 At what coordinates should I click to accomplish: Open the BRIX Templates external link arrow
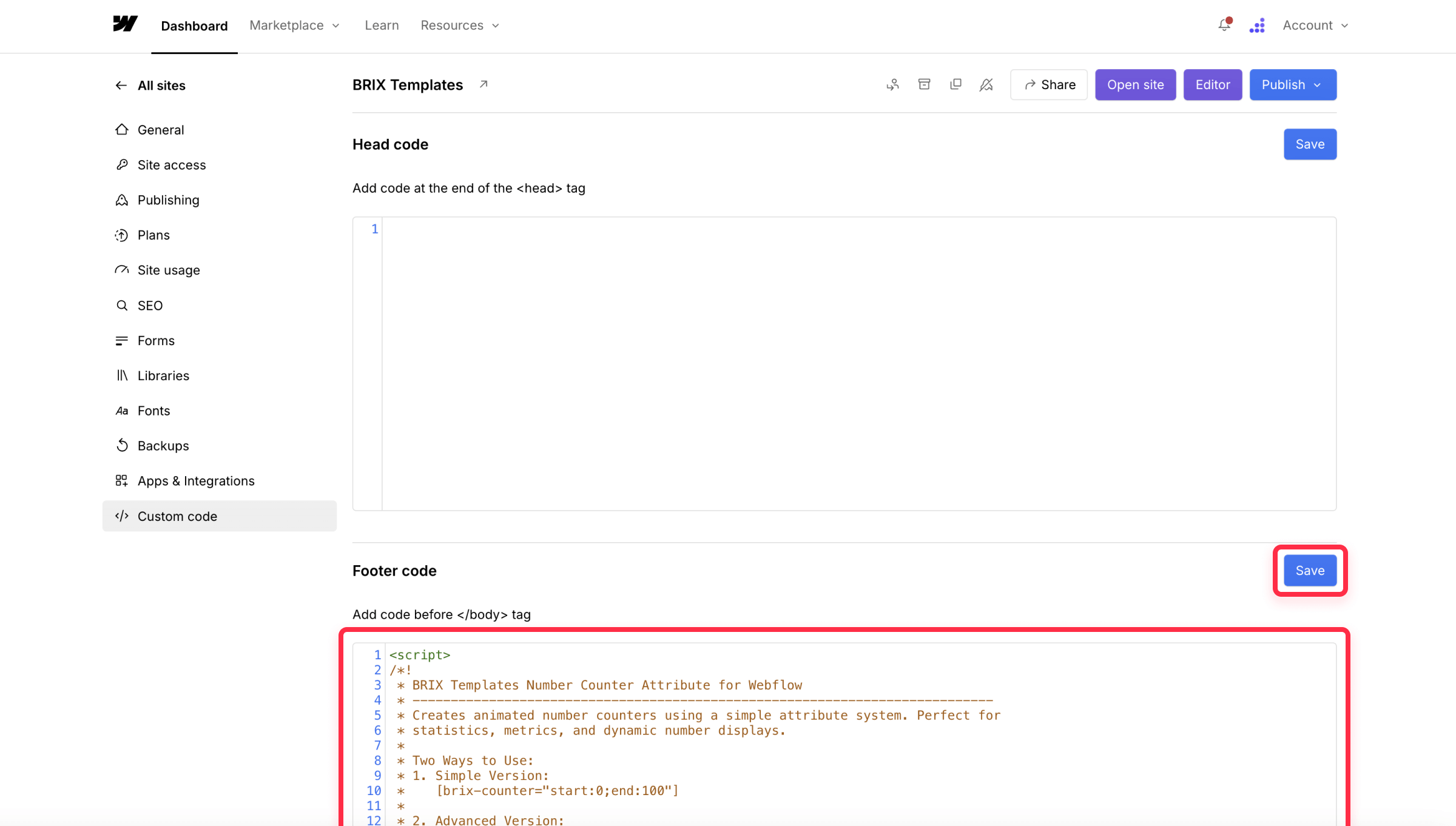[x=484, y=84]
